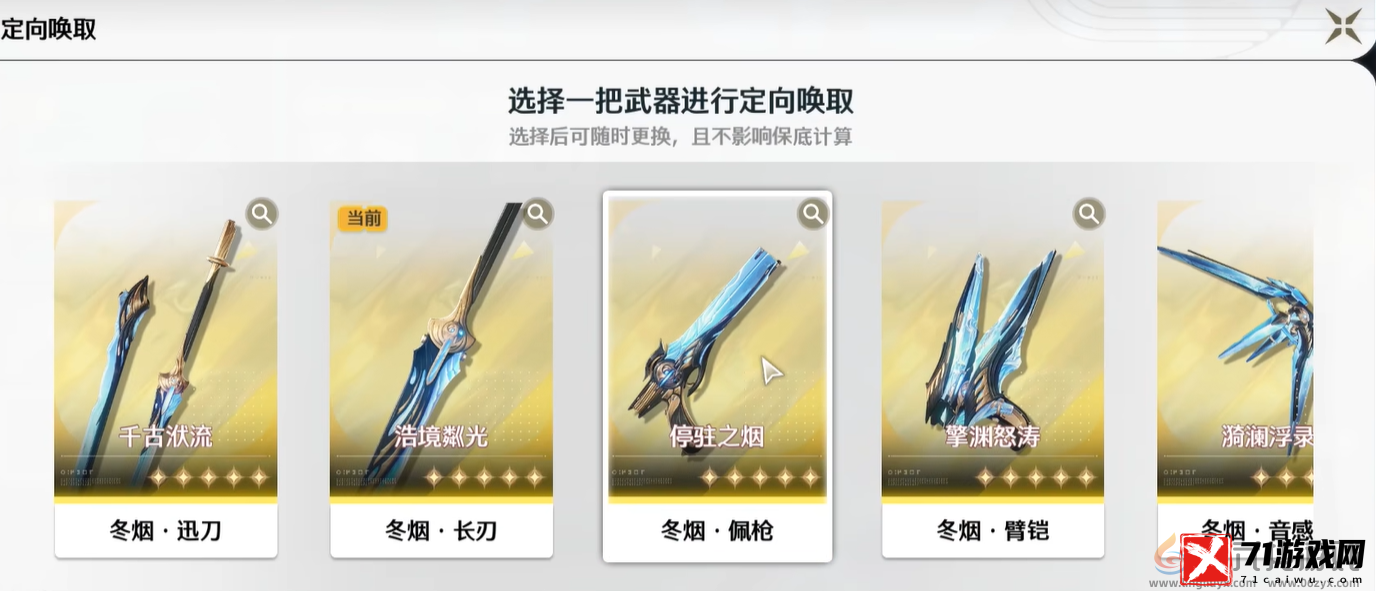Click the 停驻之烟 weapon name text
Viewport: 1376px width, 591px height.
point(717,436)
